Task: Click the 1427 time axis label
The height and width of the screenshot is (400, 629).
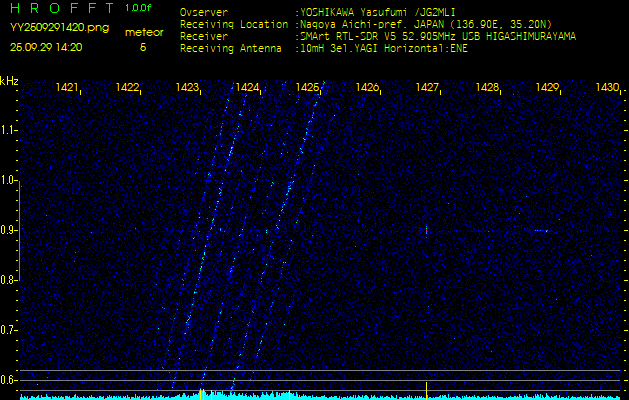Action: tap(427, 87)
